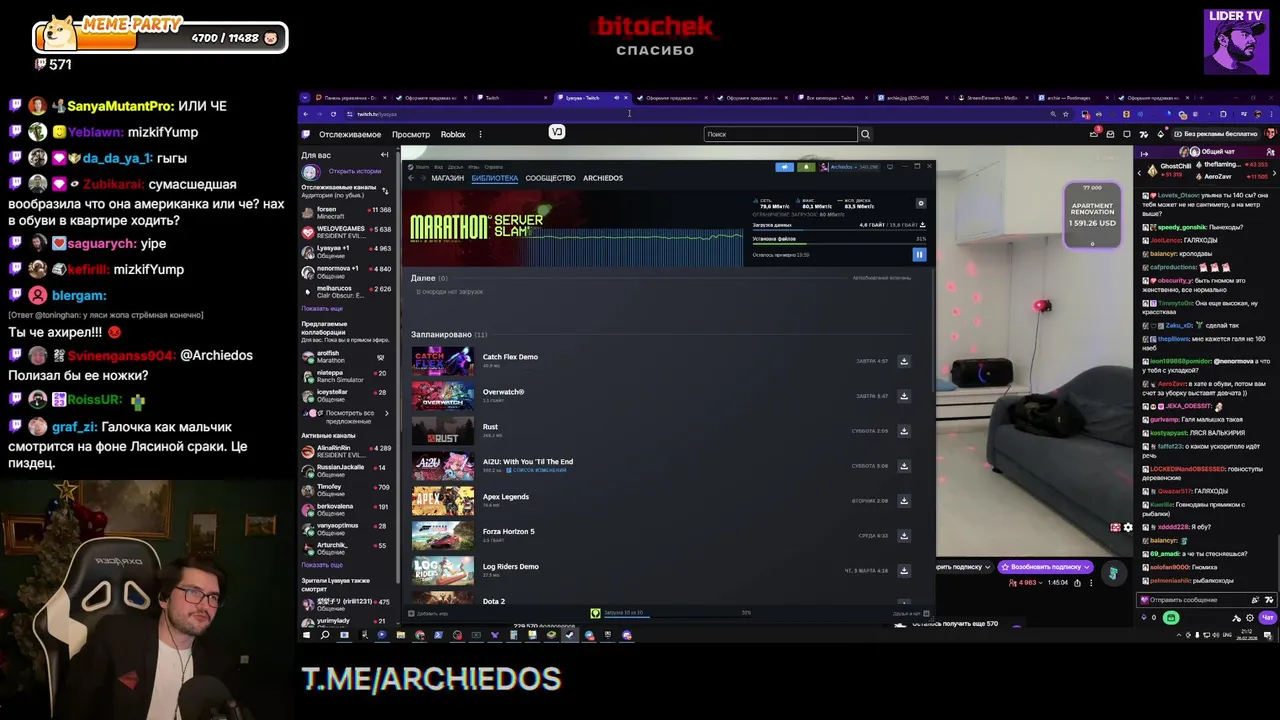Open Twitch Просмотр tab

coord(411,134)
